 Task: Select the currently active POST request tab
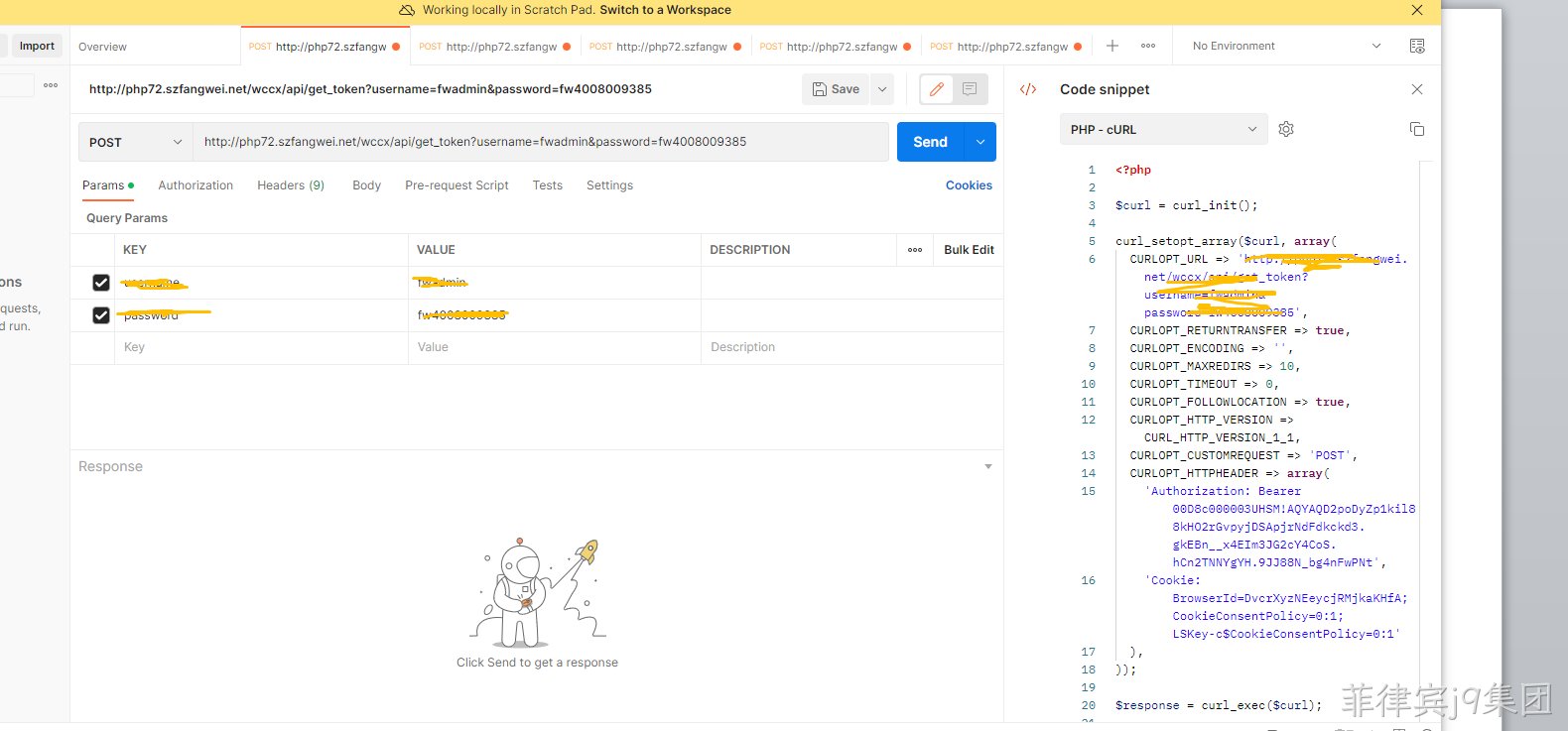point(325,47)
